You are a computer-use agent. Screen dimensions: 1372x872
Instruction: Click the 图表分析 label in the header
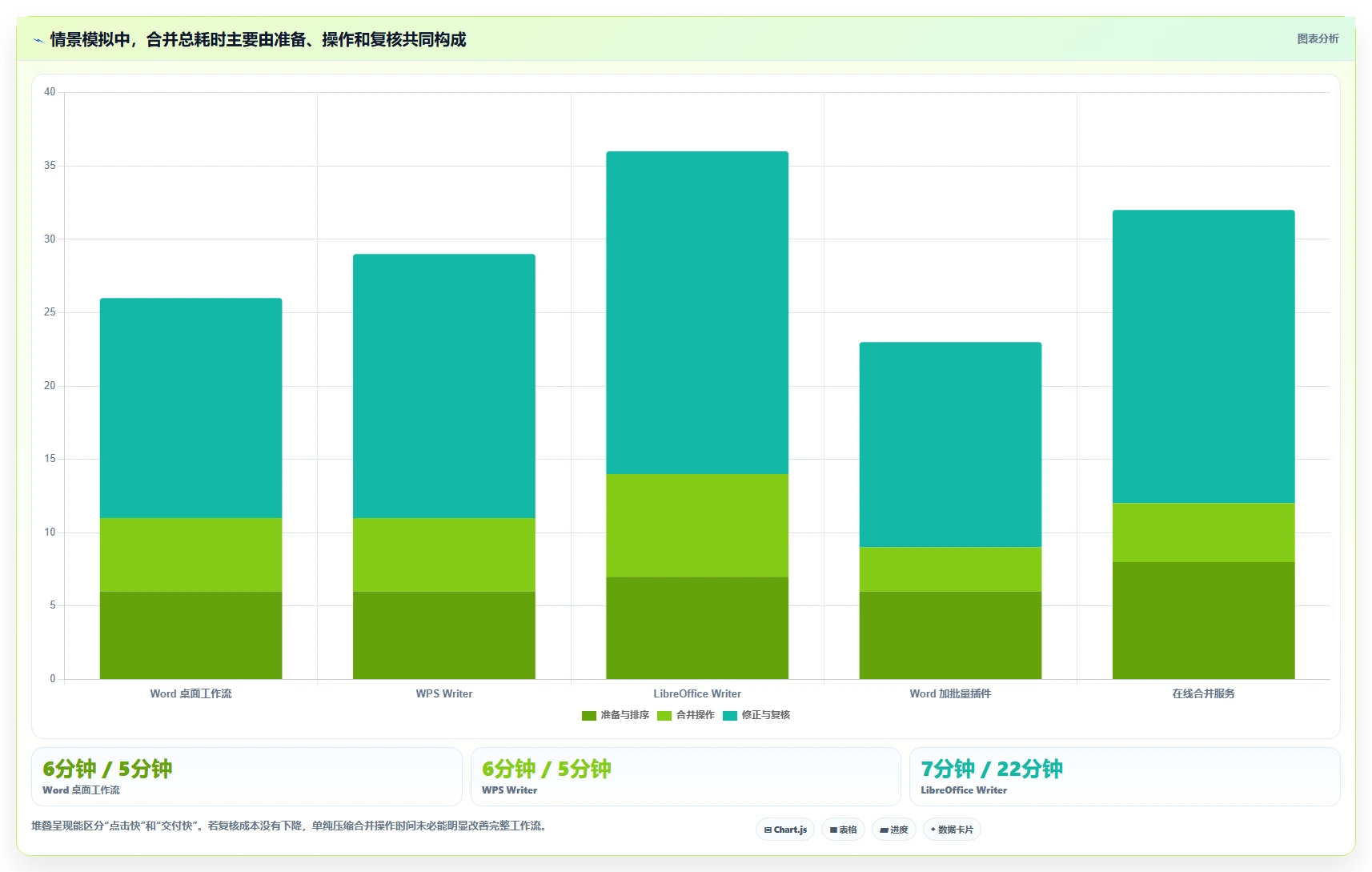1318,38
